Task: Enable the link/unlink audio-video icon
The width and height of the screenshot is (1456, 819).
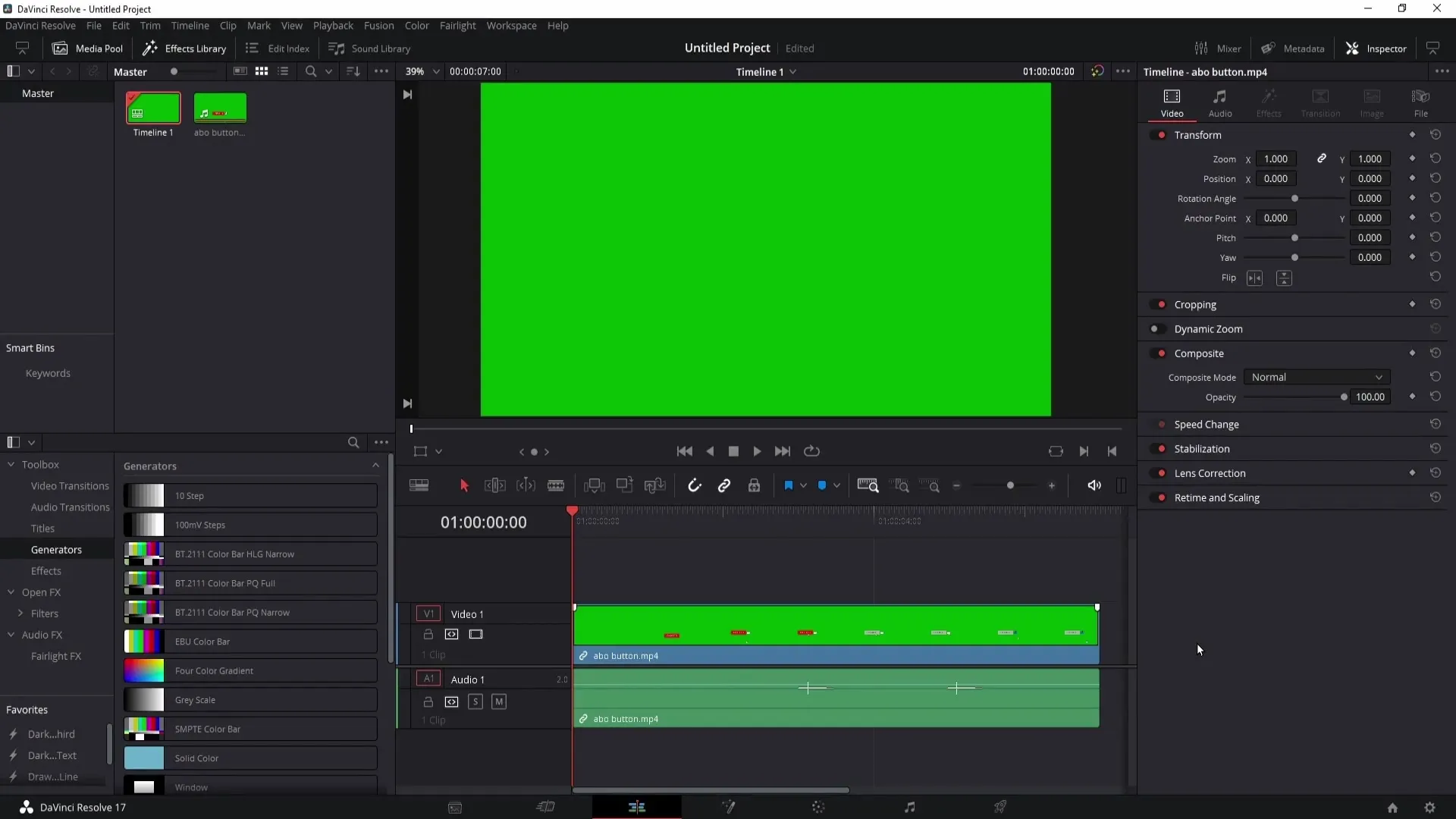Action: (725, 487)
